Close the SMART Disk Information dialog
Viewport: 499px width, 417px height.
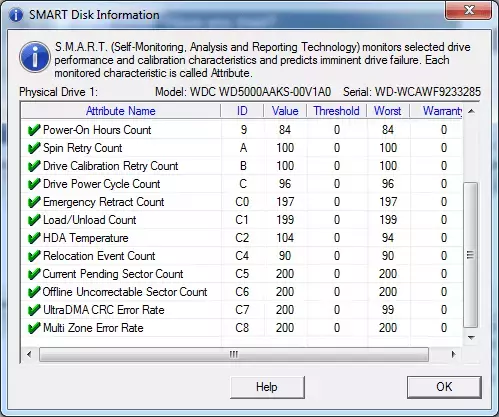[x=468, y=10]
